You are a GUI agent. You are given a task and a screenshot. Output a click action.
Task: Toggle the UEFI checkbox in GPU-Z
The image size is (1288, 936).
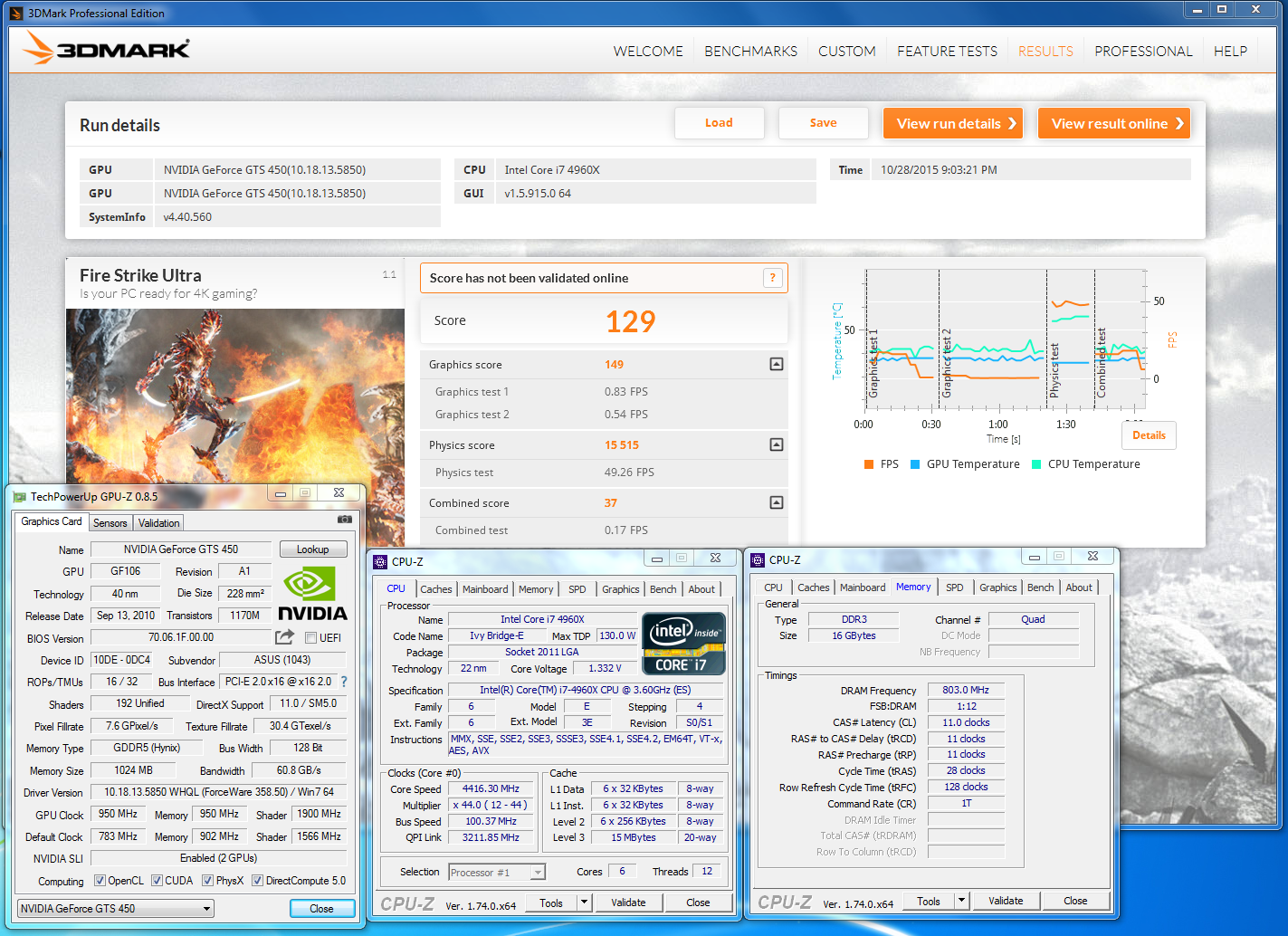pos(310,638)
